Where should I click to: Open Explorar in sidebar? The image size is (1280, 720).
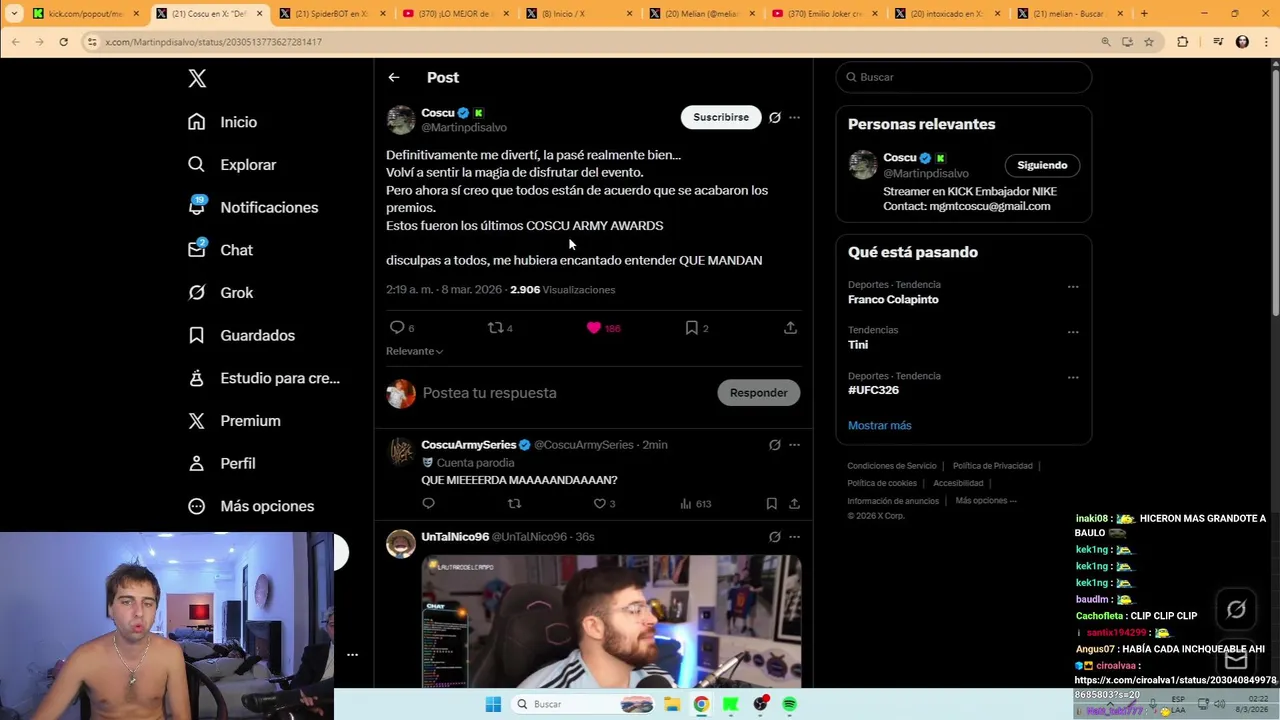[x=232, y=165]
